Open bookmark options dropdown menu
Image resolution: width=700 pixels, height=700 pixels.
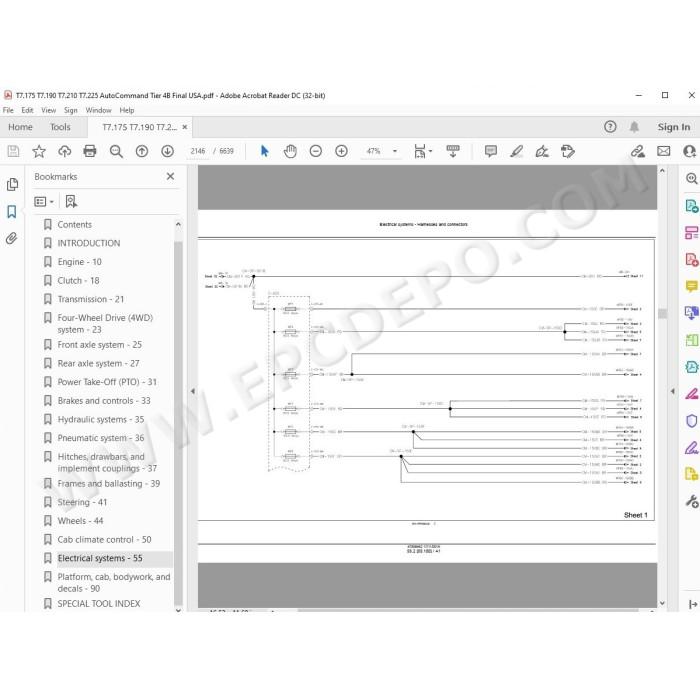[44, 202]
